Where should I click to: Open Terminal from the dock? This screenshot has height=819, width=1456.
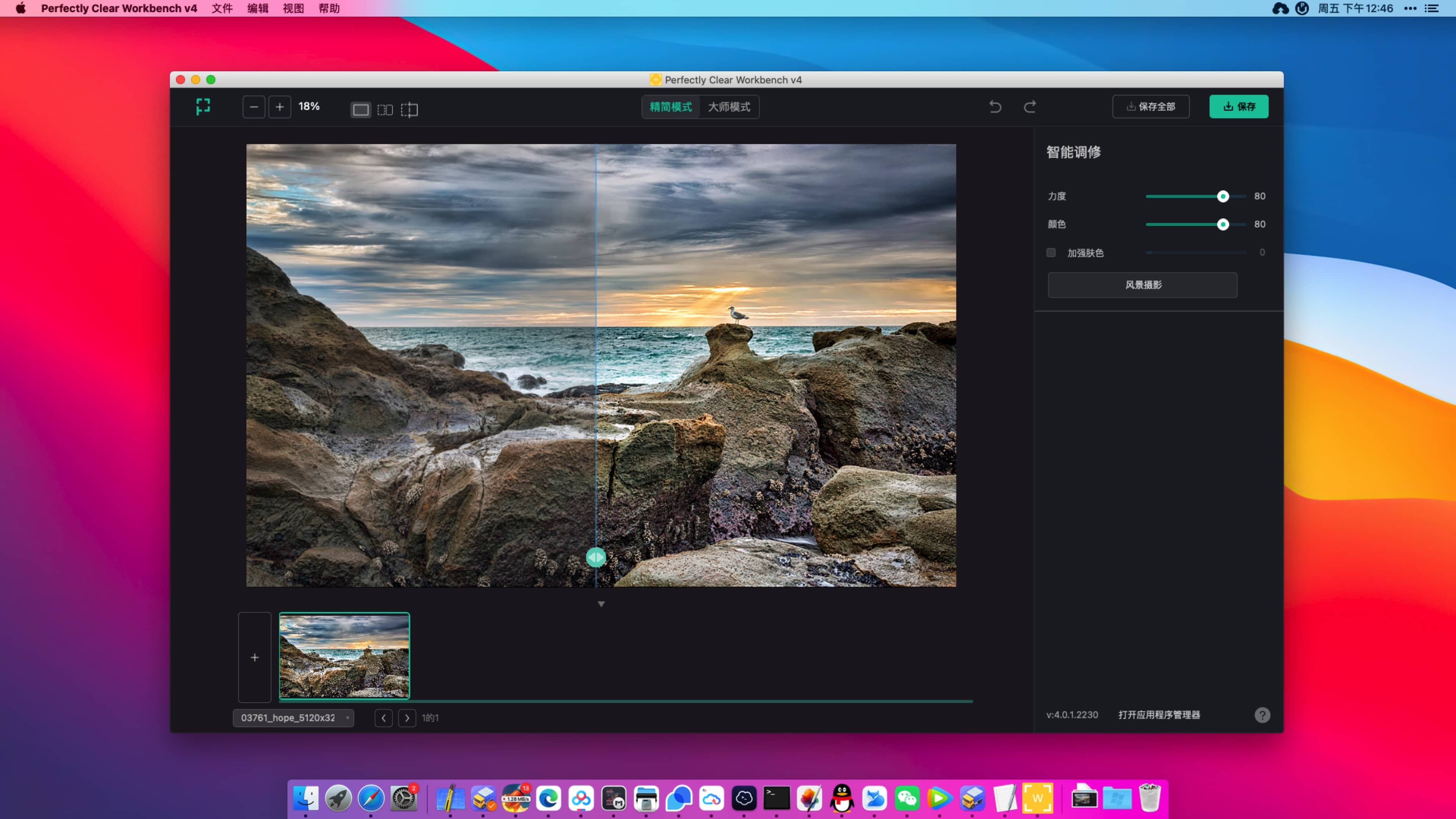[777, 799]
